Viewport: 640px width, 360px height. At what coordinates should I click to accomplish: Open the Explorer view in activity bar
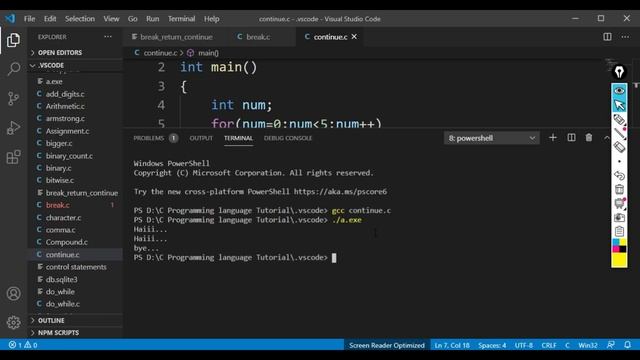[x=13, y=40]
